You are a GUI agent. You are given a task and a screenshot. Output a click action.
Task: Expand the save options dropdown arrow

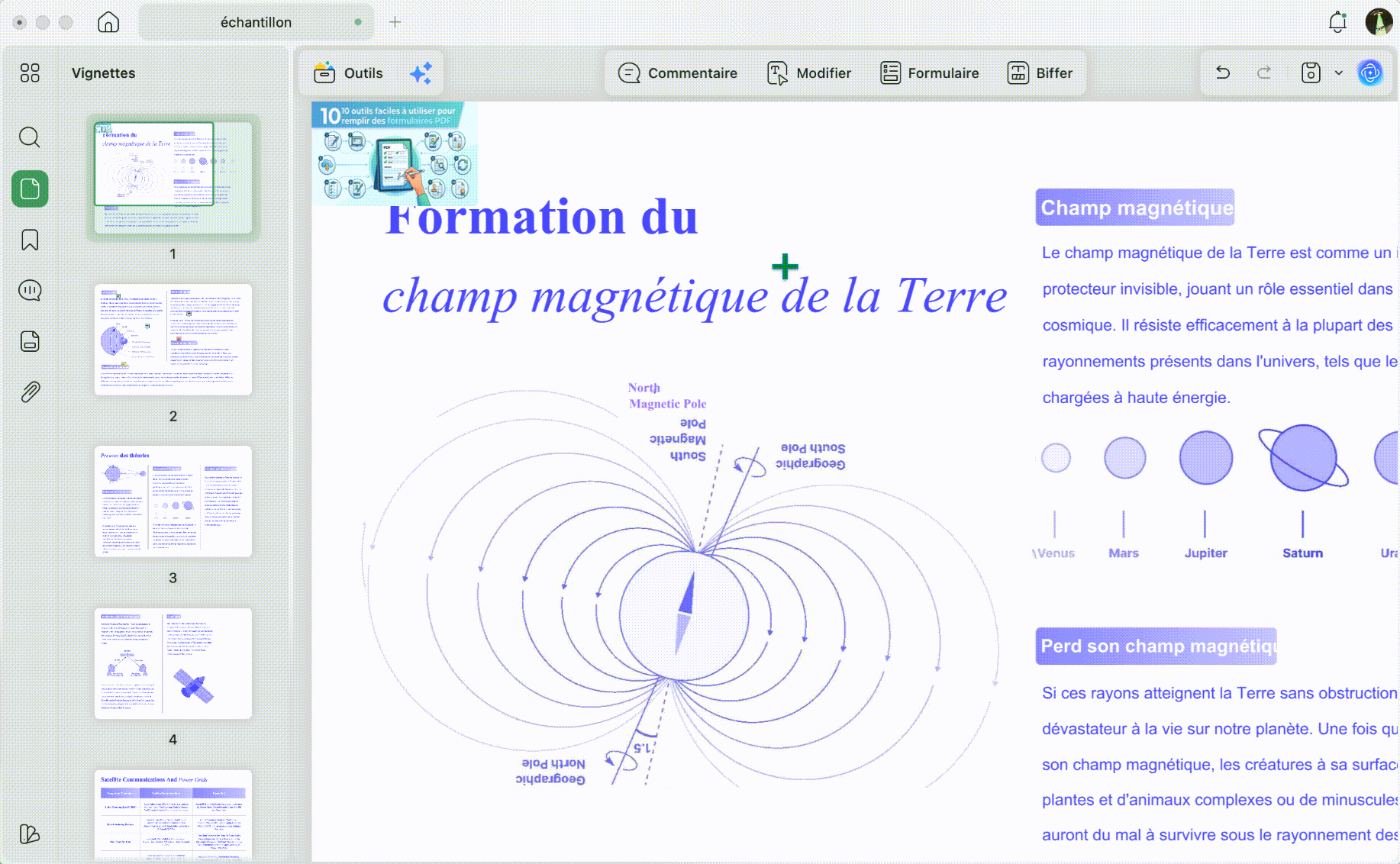pyautogui.click(x=1338, y=73)
